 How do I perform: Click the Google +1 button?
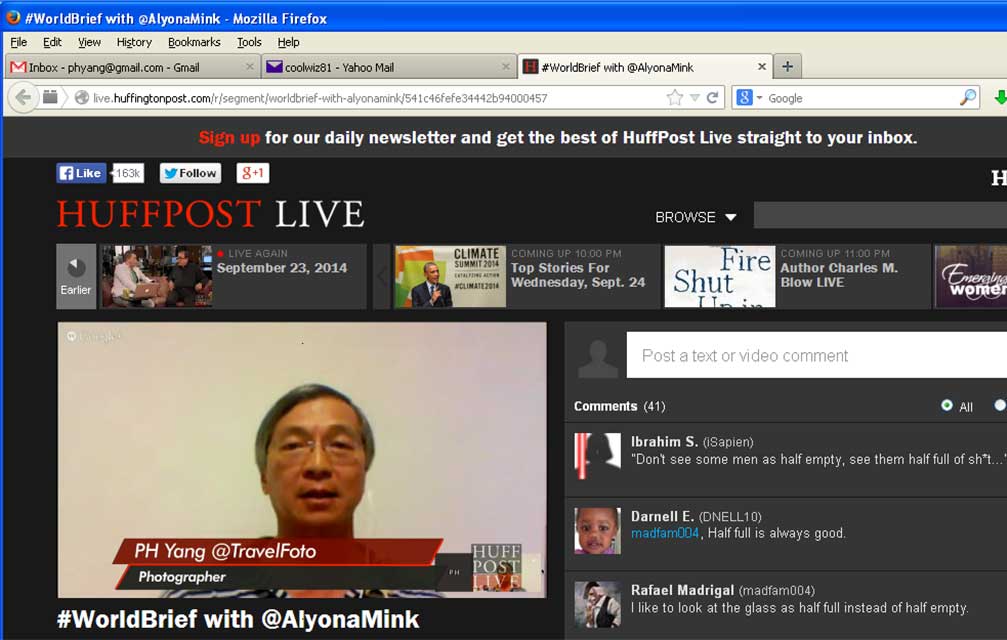pyautogui.click(x=252, y=173)
